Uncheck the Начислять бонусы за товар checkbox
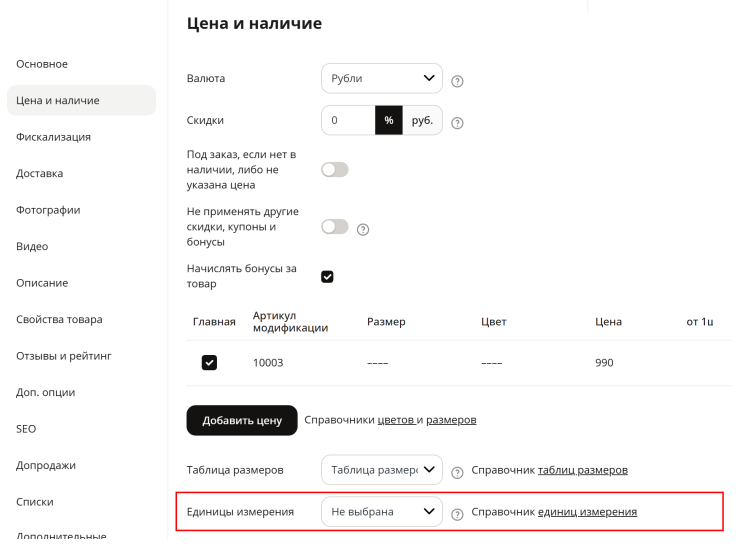Image resolution: width=740 pixels, height=555 pixels. click(x=327, y=277)
